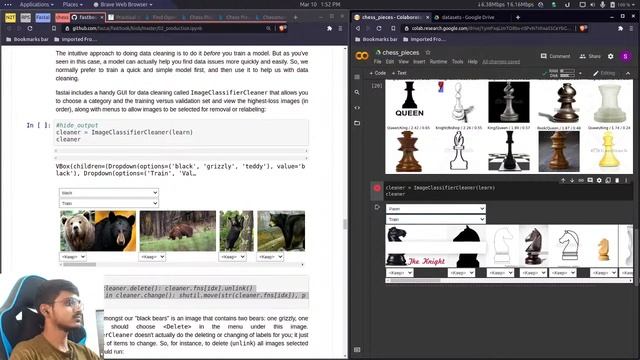Image resolution: width=640 pixels, height=360 pixels.
Task: Stop the running ImageClassifierCleaner cell in Colab
Action: coord(377,188)
